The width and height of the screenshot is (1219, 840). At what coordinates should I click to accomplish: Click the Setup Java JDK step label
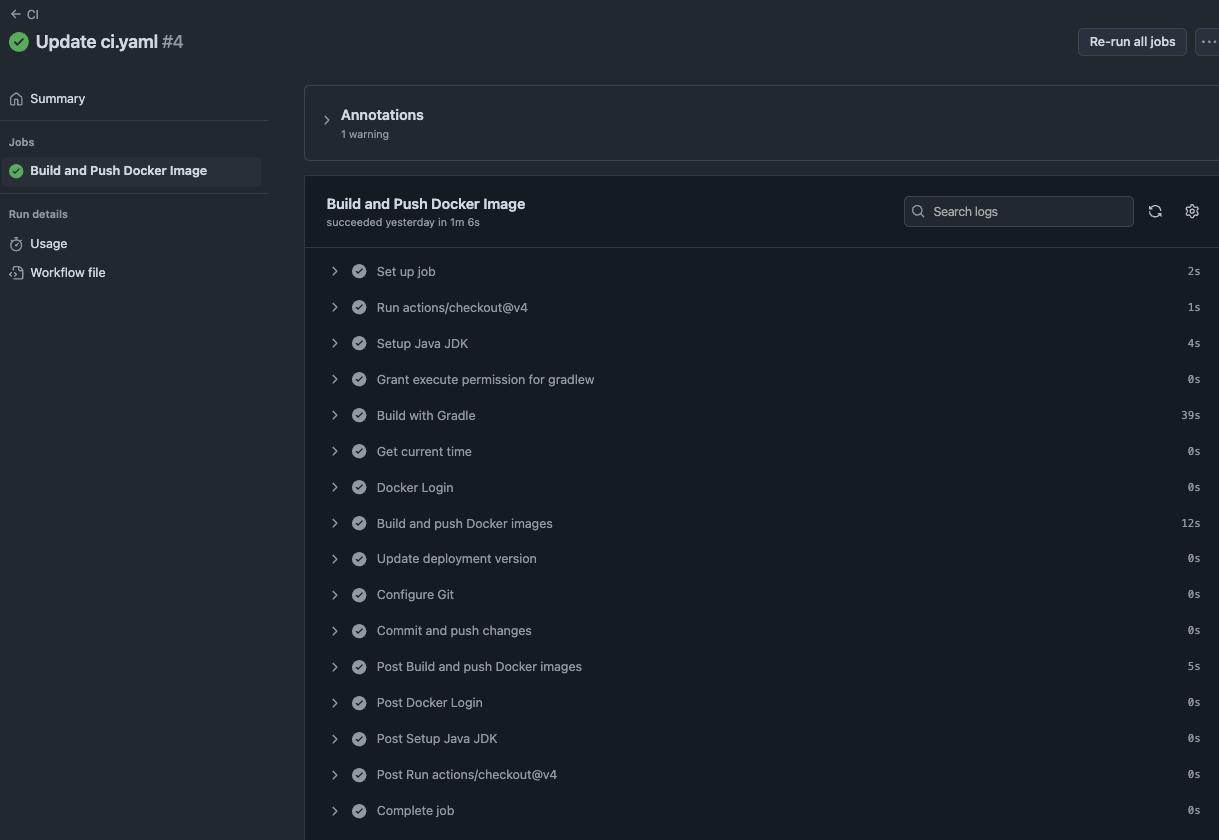coord(422,343)
